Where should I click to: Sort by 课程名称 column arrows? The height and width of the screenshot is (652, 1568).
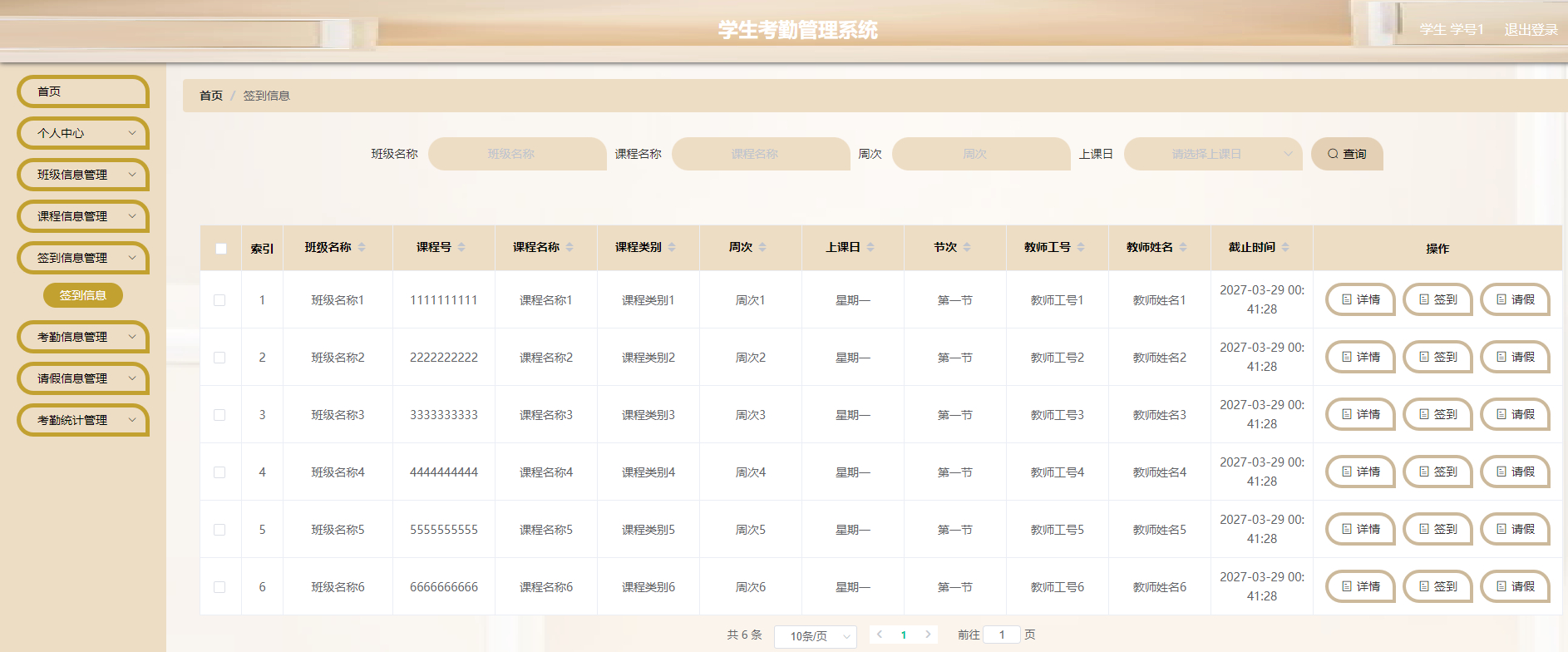(x=570, y=247)
